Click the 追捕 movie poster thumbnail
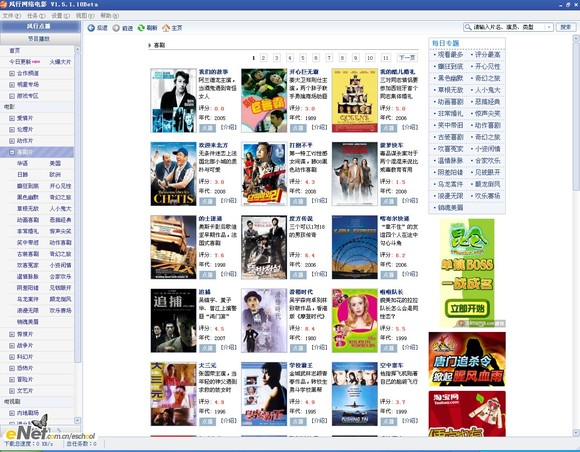 click(x=173, y=320)
